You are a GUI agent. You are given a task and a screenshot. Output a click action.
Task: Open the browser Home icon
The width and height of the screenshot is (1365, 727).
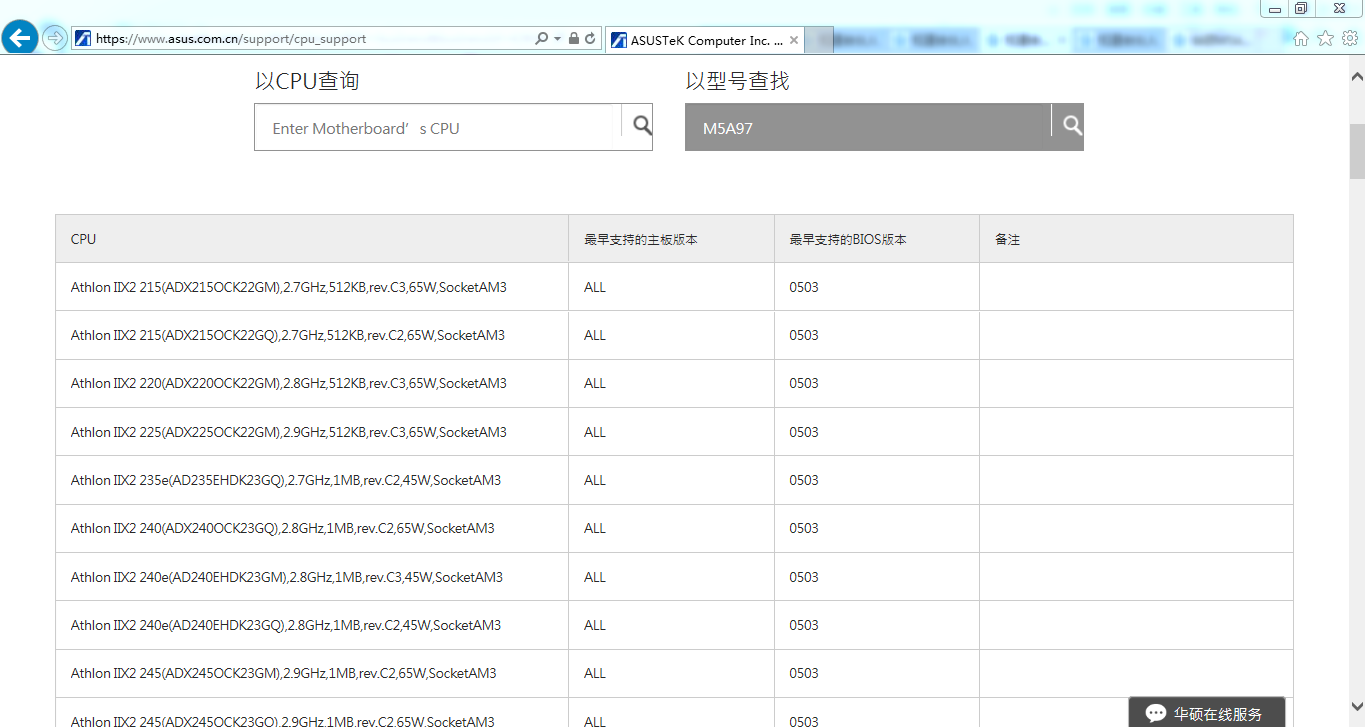pos(1301,38)
